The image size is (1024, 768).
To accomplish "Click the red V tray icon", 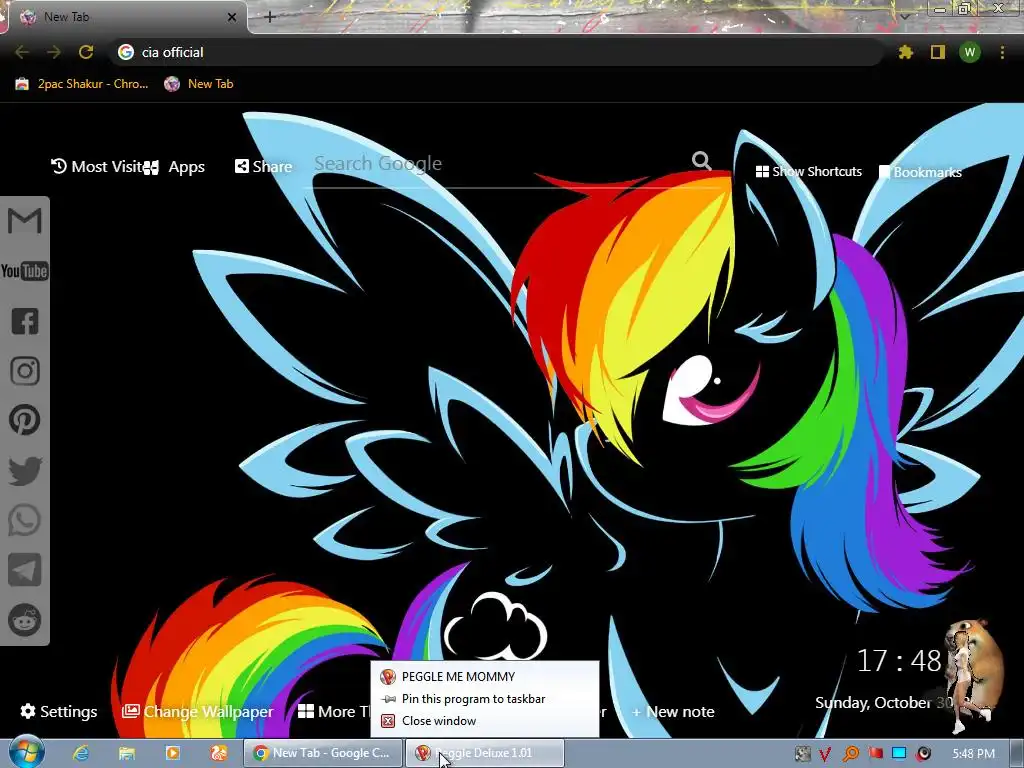I will click(825, 754).
